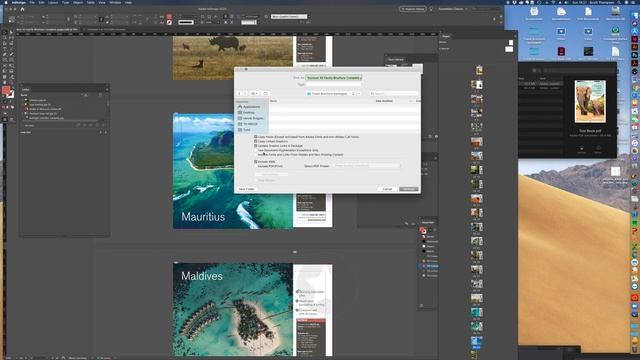The width and height of the screenshot is (640, 360).
Task: Click the new folder group icon in dialog toolbar
Action: pyautogui.click(x=265, y=93)
